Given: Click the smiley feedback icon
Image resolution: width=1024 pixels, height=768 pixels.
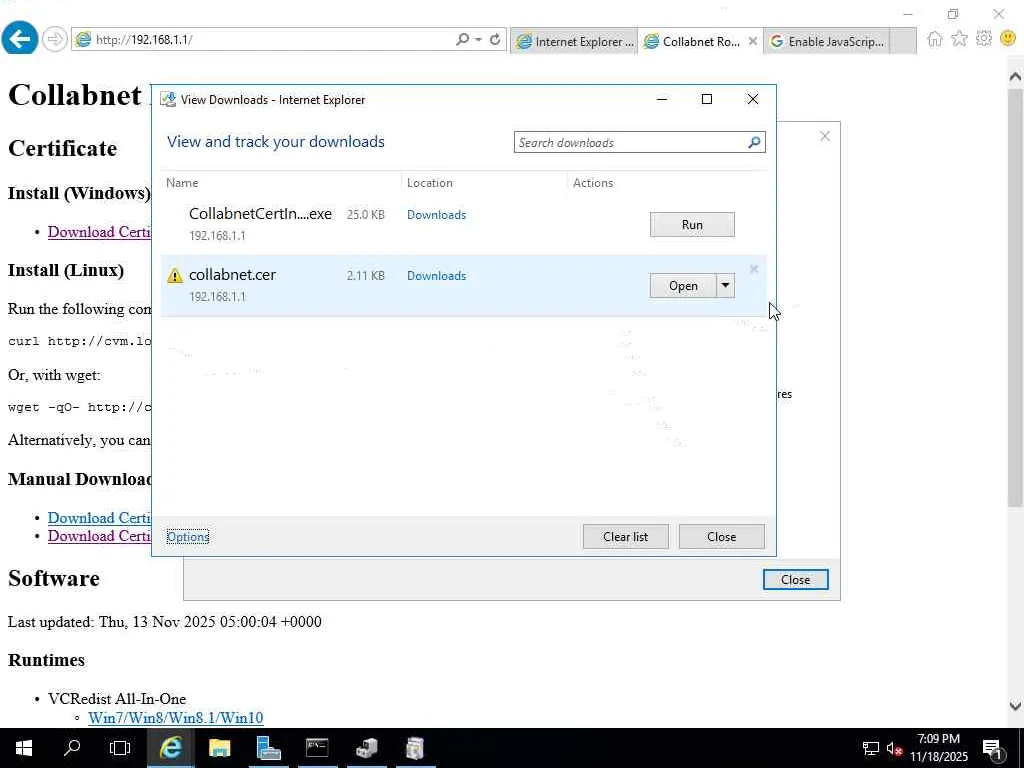Looking at the screenshot, I should [x=1008, y=39].
